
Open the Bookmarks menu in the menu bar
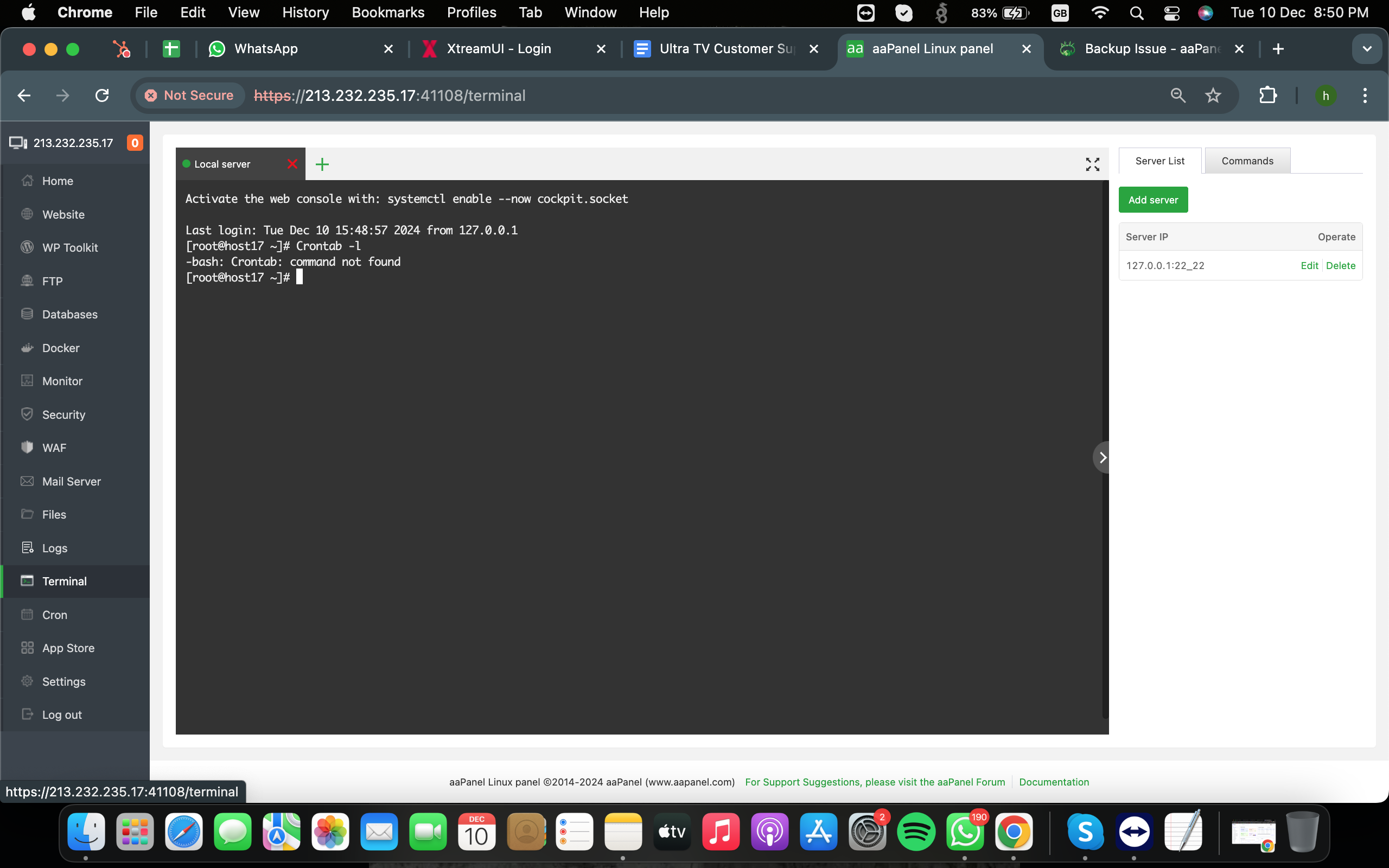click(387, 12)
